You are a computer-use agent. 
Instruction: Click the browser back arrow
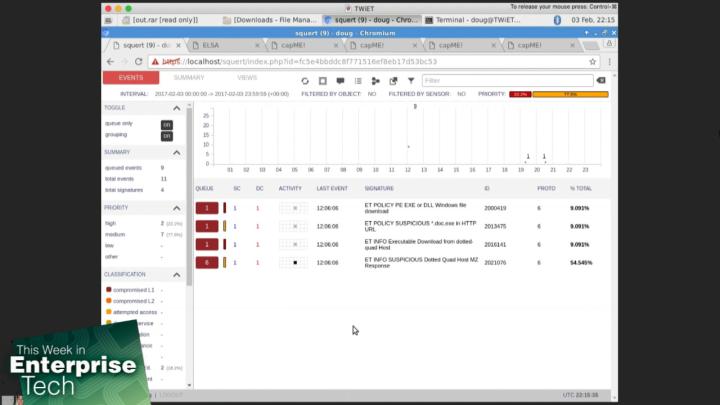(111, 61)
